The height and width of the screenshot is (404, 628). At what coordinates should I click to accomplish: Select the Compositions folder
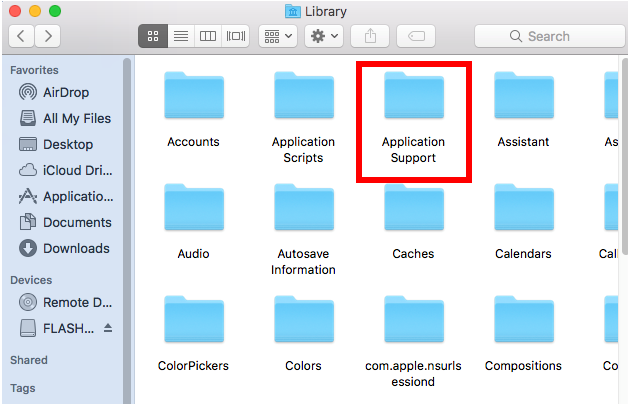coord(524,334)
